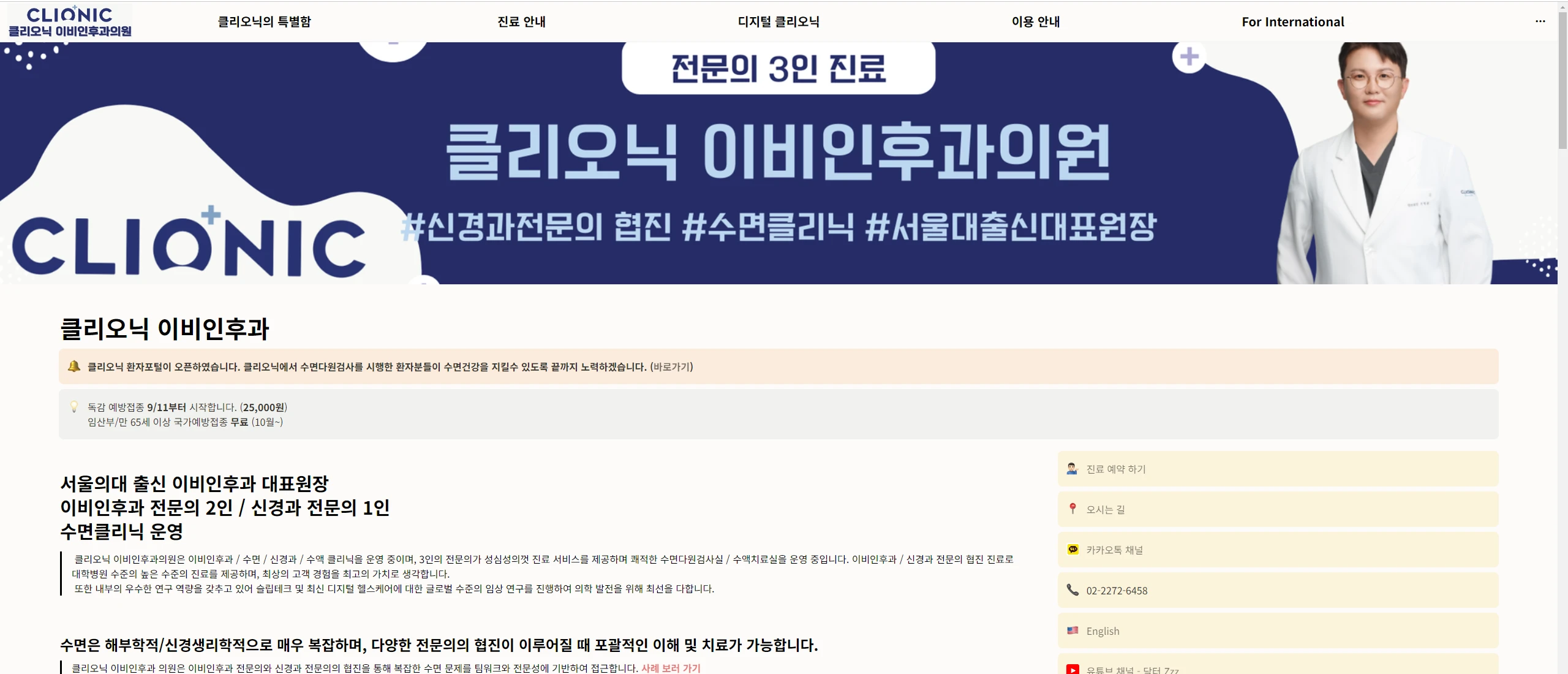1568x674 pixels.
Task: Click the KakaoTalk icon beside 카카오톡 채널
Action: pyautogui.click(x=1072, y=550)
